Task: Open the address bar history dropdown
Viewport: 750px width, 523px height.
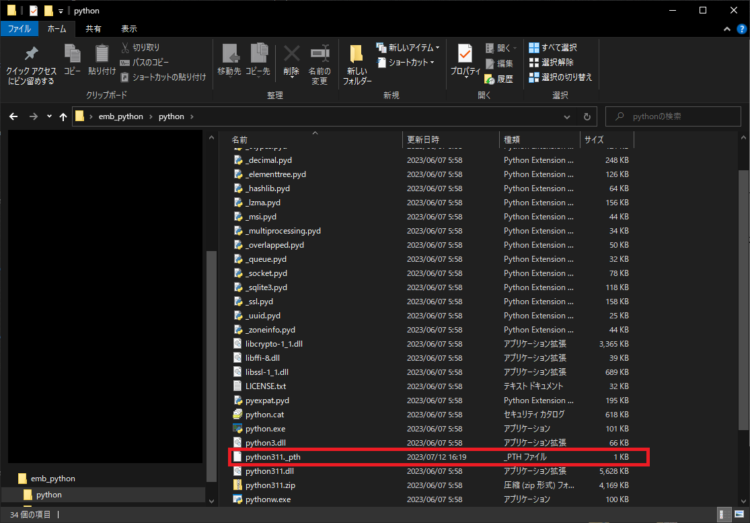Action: click(567, 116)
